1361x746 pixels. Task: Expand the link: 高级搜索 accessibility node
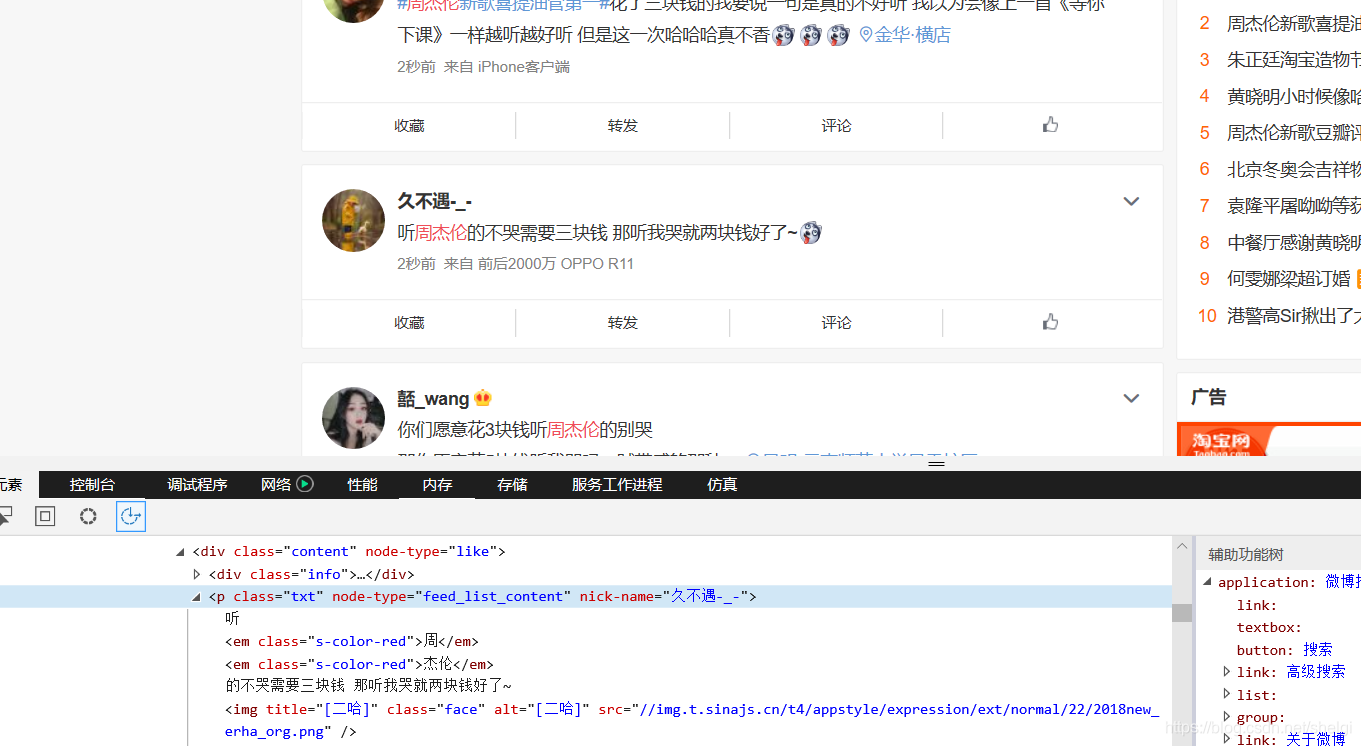tap(1227, 671)
